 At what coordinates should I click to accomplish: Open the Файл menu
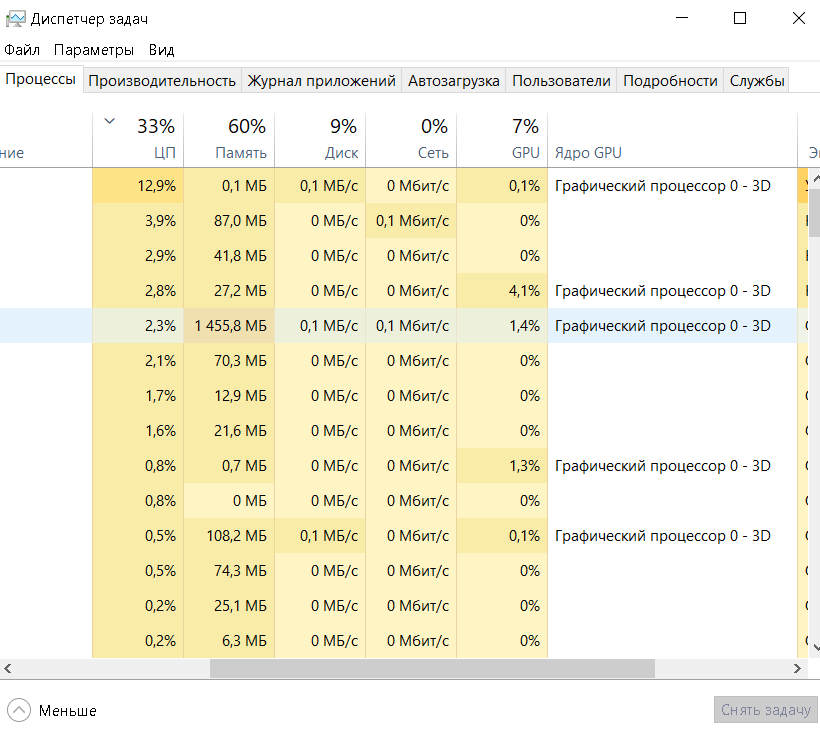(22, 50)
